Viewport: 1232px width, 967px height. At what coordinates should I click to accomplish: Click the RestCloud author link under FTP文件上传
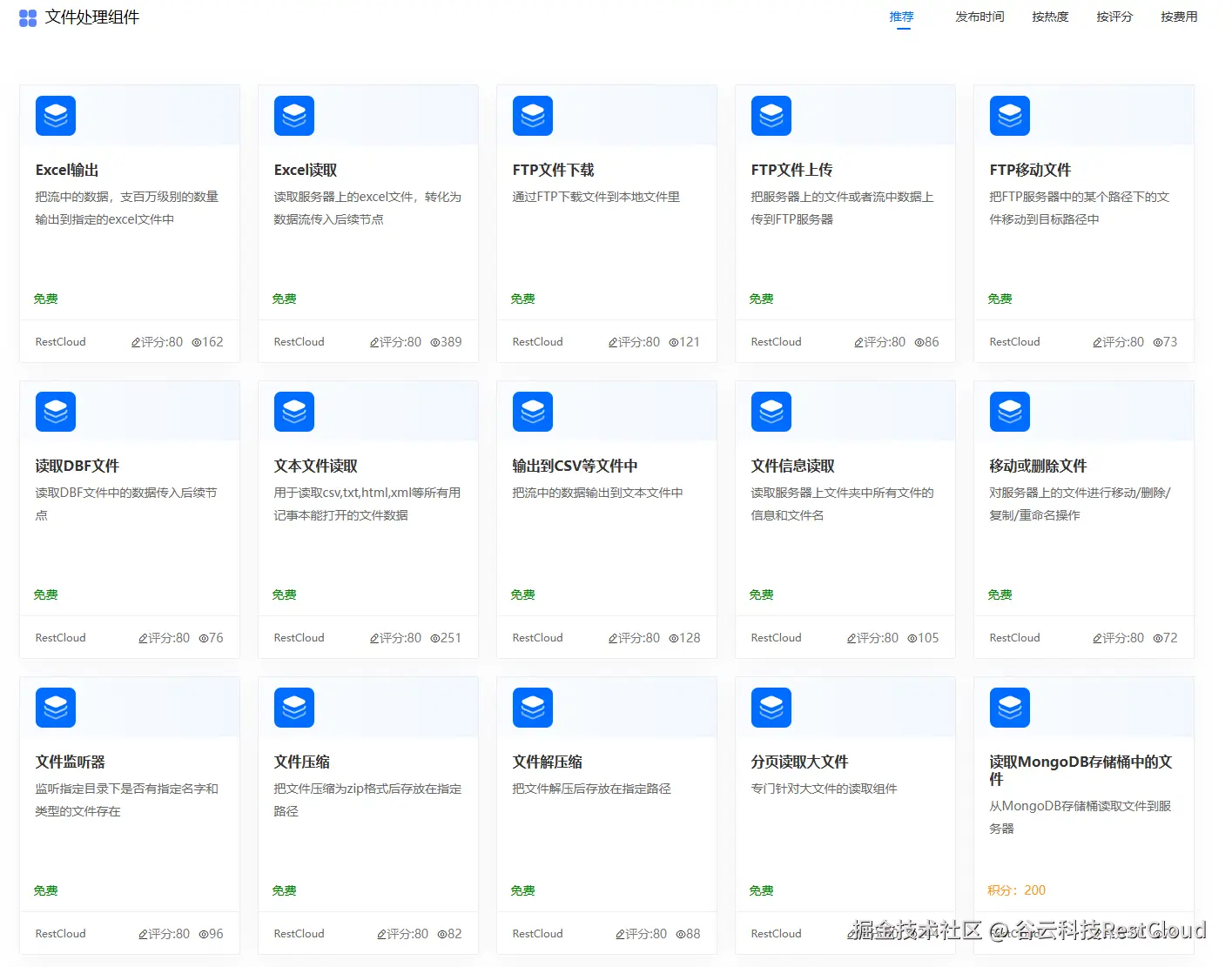(x=775, y=341)
